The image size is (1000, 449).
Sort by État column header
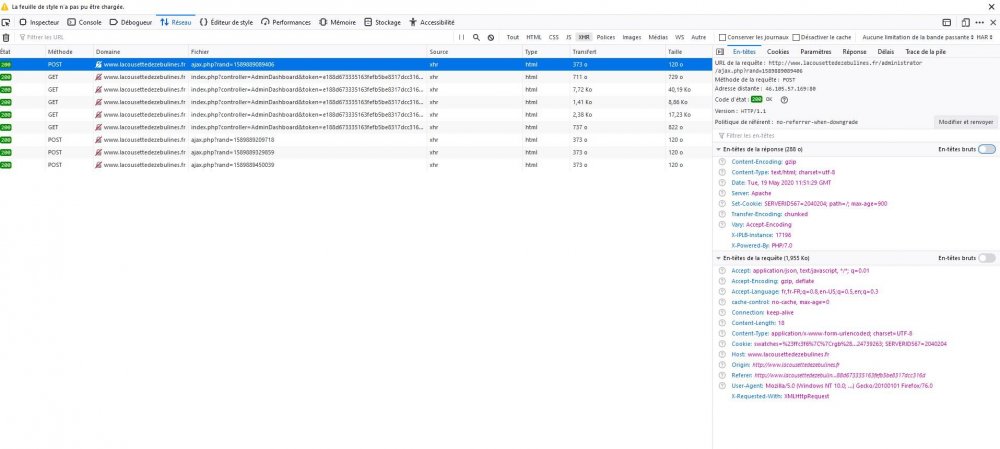[x=22, y=52]
